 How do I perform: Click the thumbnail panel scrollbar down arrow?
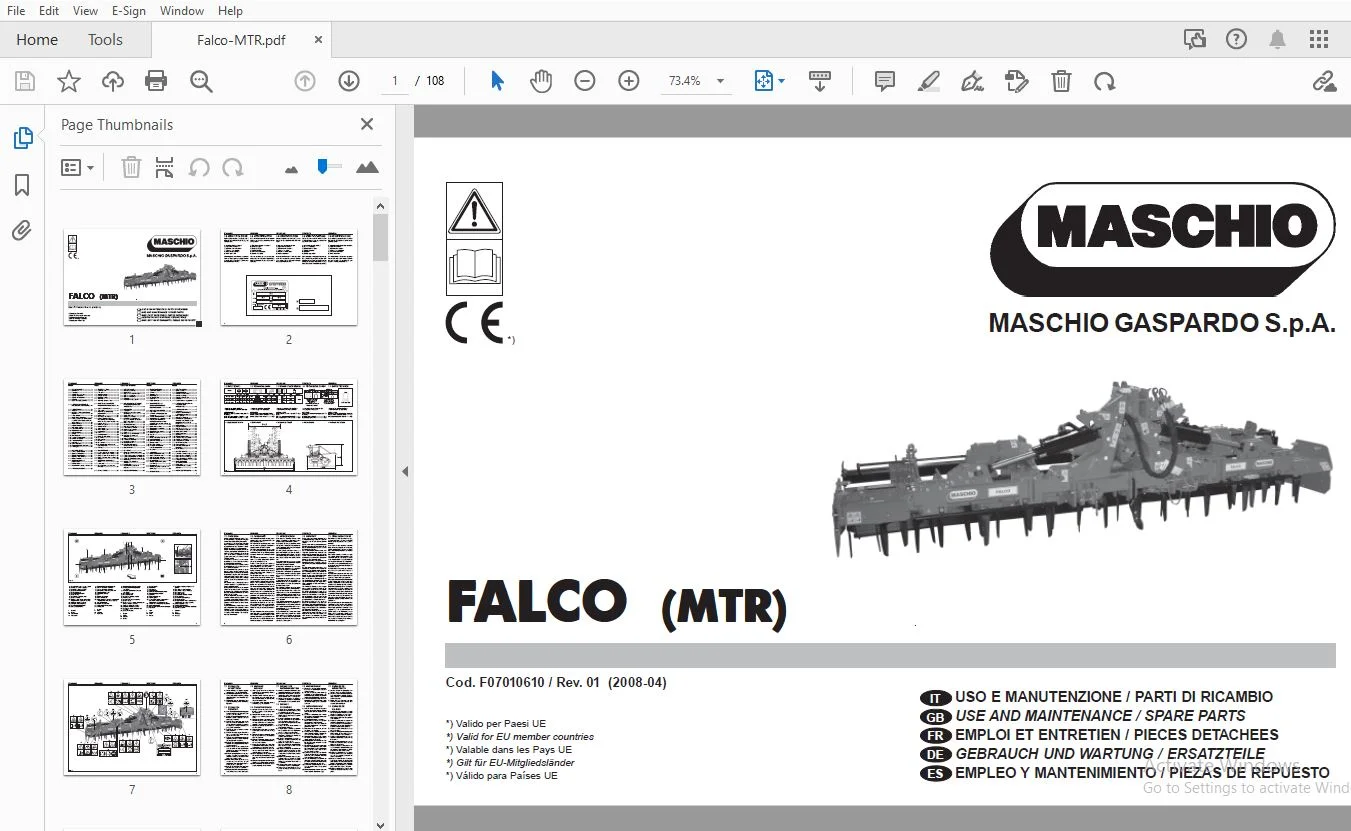pyautogui.click(x=380, y=824)
